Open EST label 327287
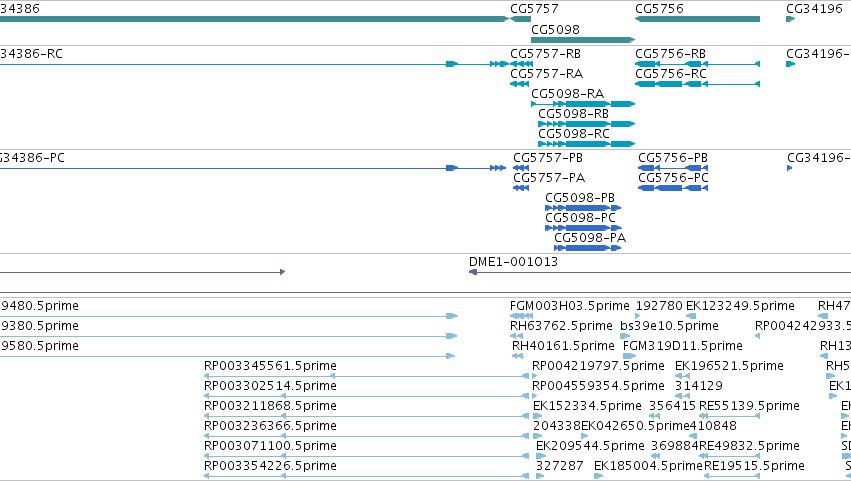This screenshot has width=851, height=481. [x=560, y=466]
